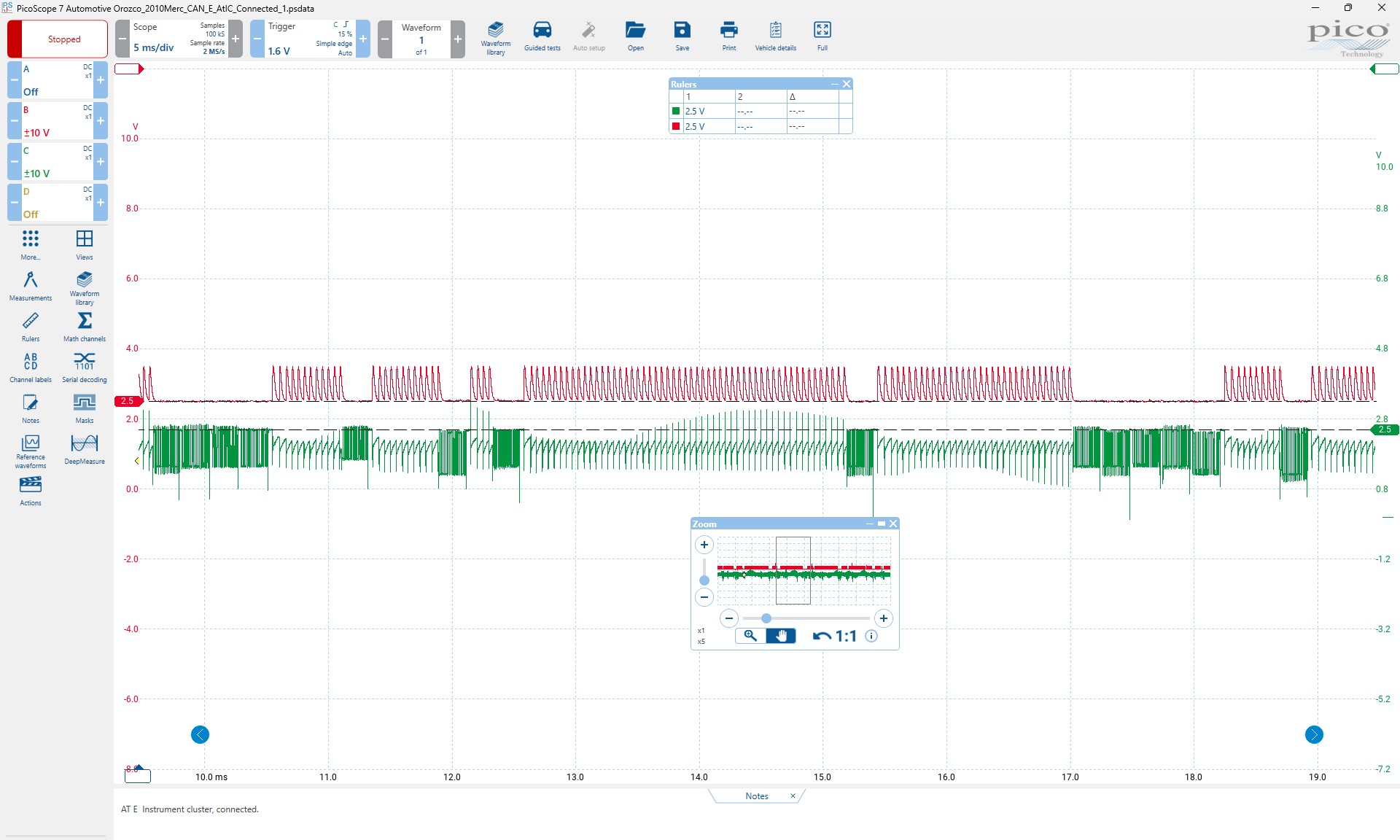Enable the hand pan tool in Zoom panel
Screen dimensions: 1400x840
[781, 636]
